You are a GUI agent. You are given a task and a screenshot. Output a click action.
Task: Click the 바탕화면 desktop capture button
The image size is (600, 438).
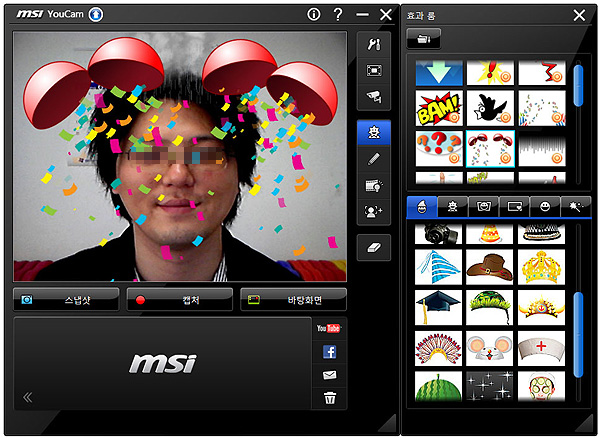[x=293, y=300]
